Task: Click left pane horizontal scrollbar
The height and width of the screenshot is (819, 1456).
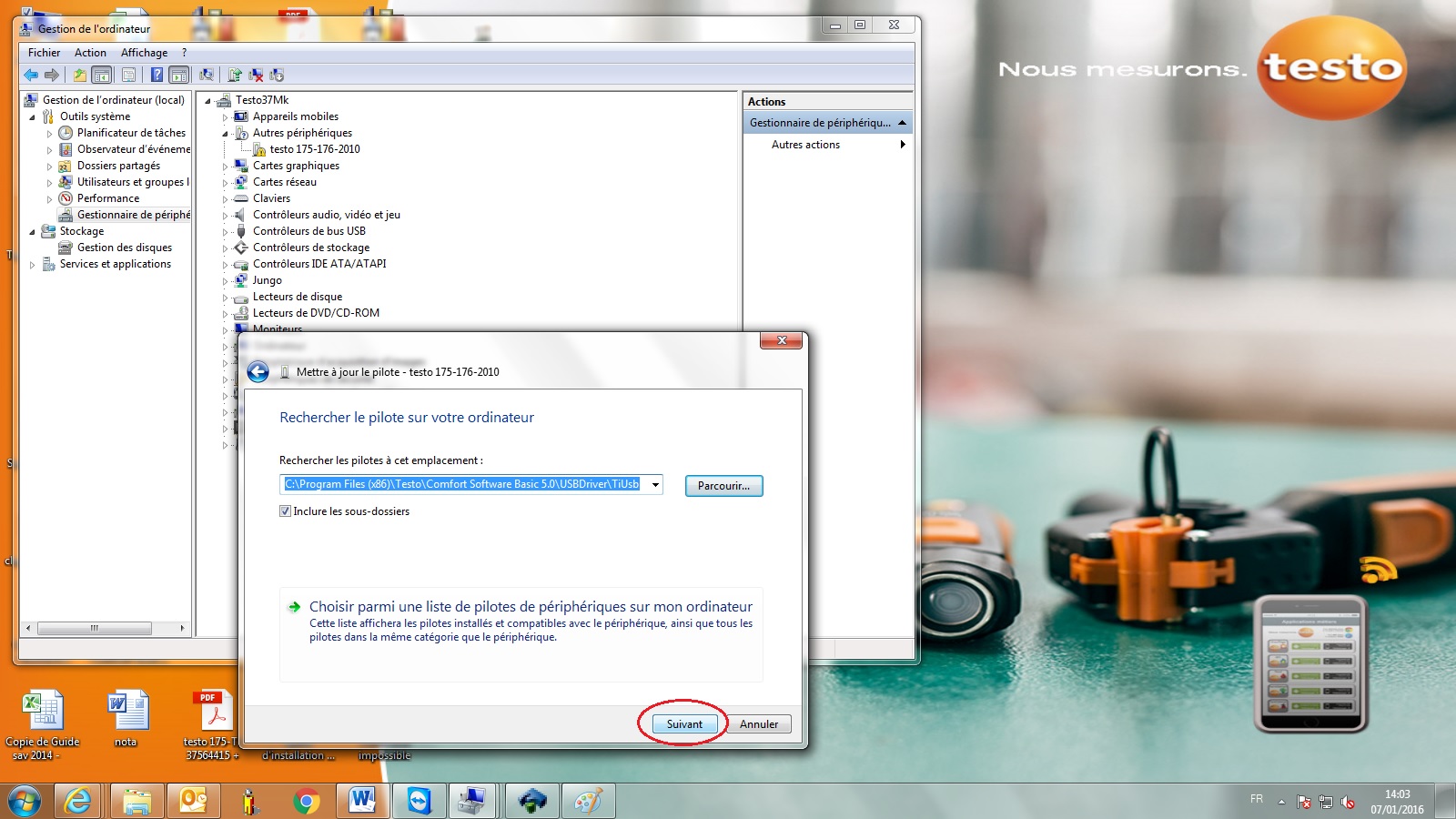Action: pyautogui.click(x=105, y=628)
